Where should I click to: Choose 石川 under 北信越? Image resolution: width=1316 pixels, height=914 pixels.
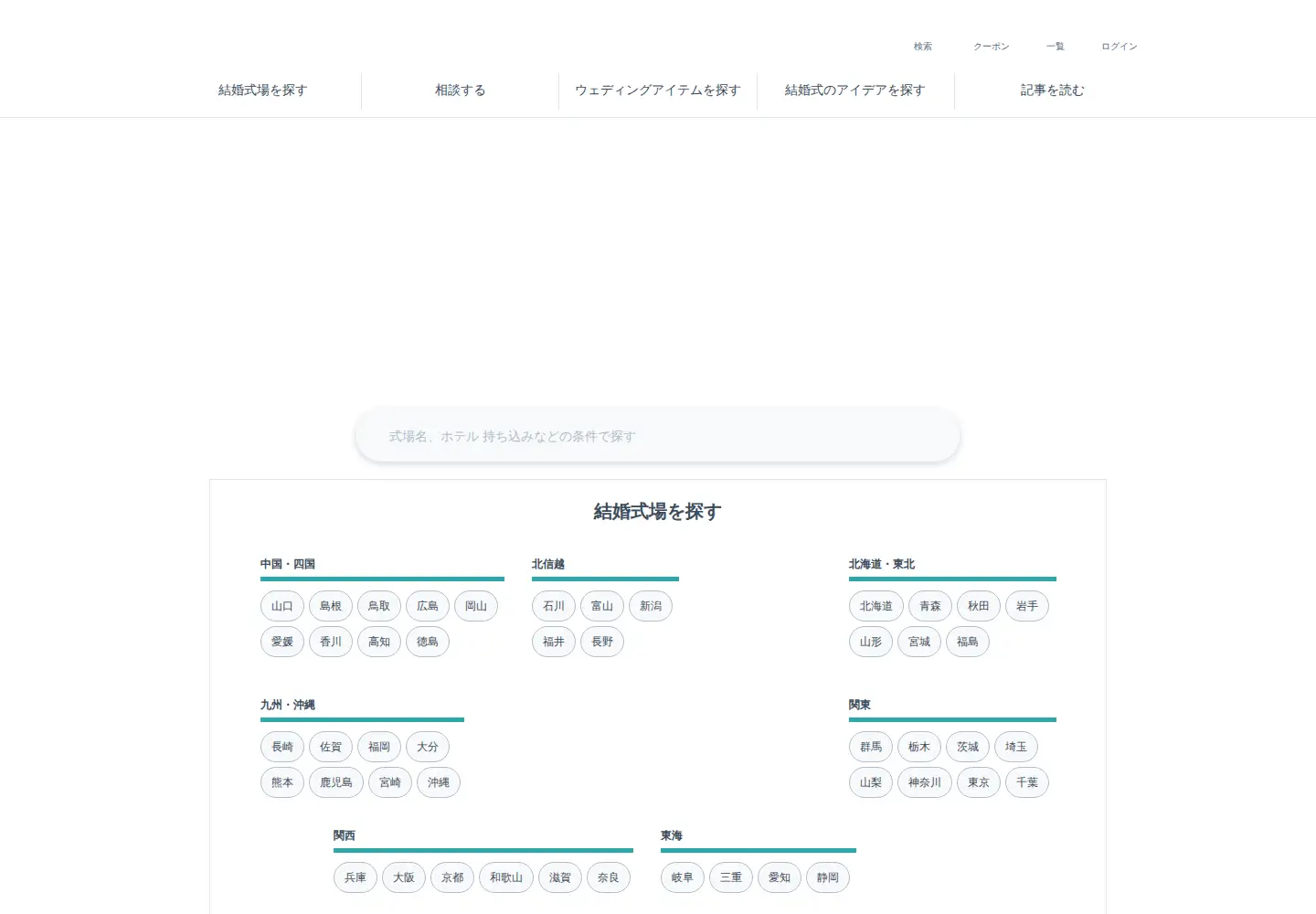click(x=554, y=606)
